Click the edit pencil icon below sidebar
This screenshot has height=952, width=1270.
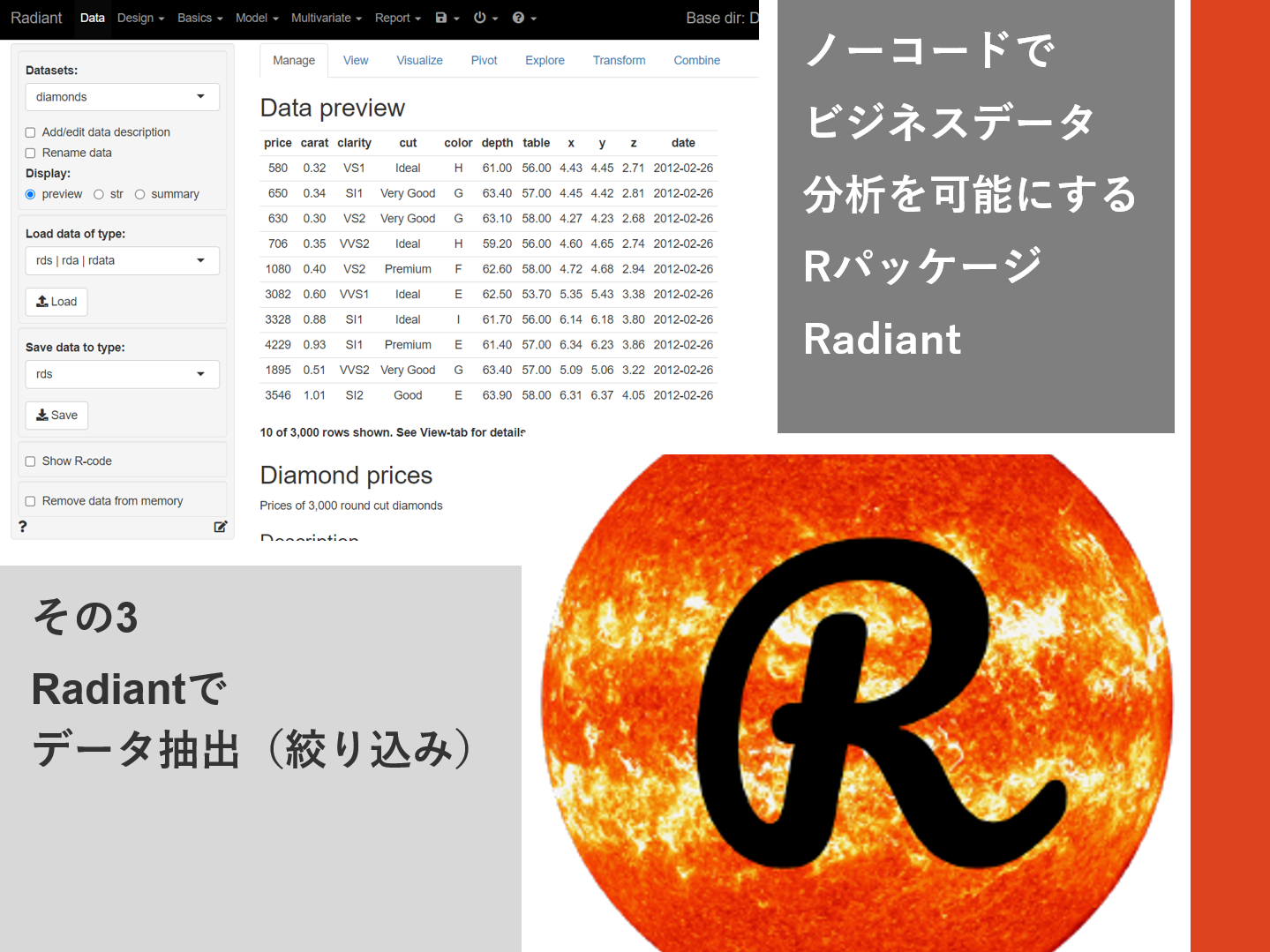[x=220, y=527]
